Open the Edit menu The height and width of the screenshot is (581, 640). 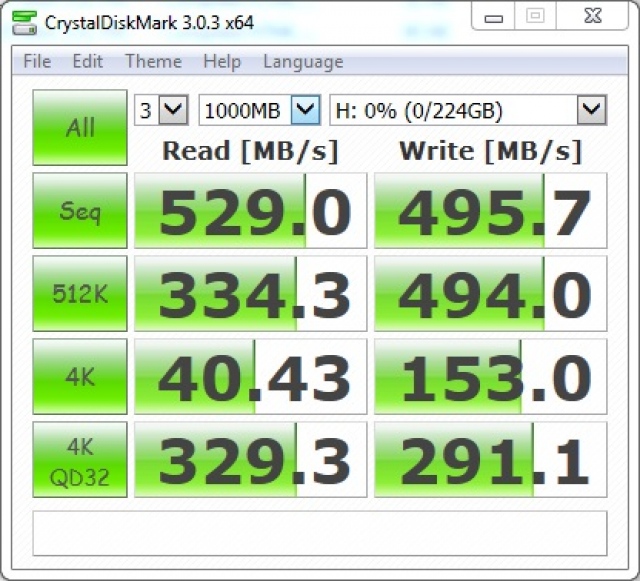tap(87, 62)
